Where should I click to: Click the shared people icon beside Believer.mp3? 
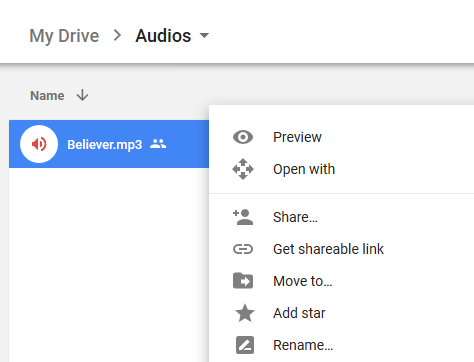point(158,144)
